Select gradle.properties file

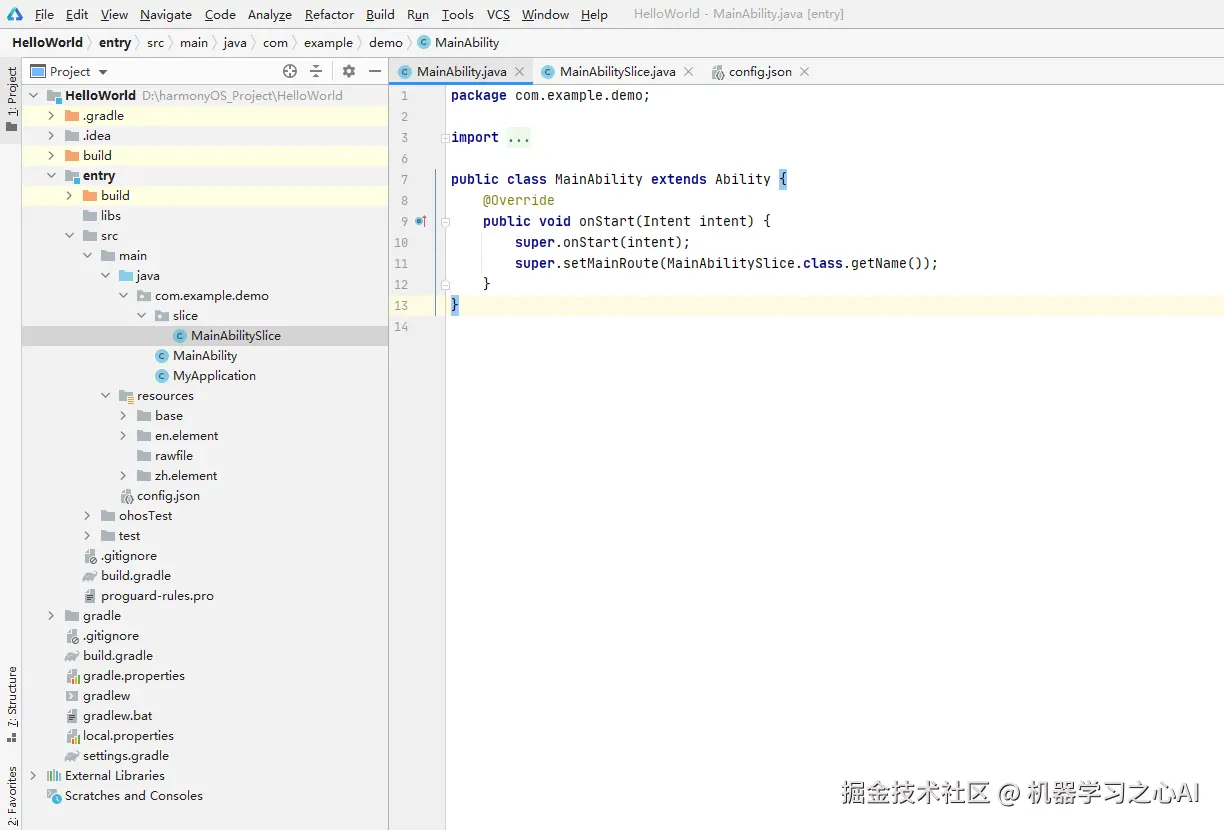pos(133,676)
